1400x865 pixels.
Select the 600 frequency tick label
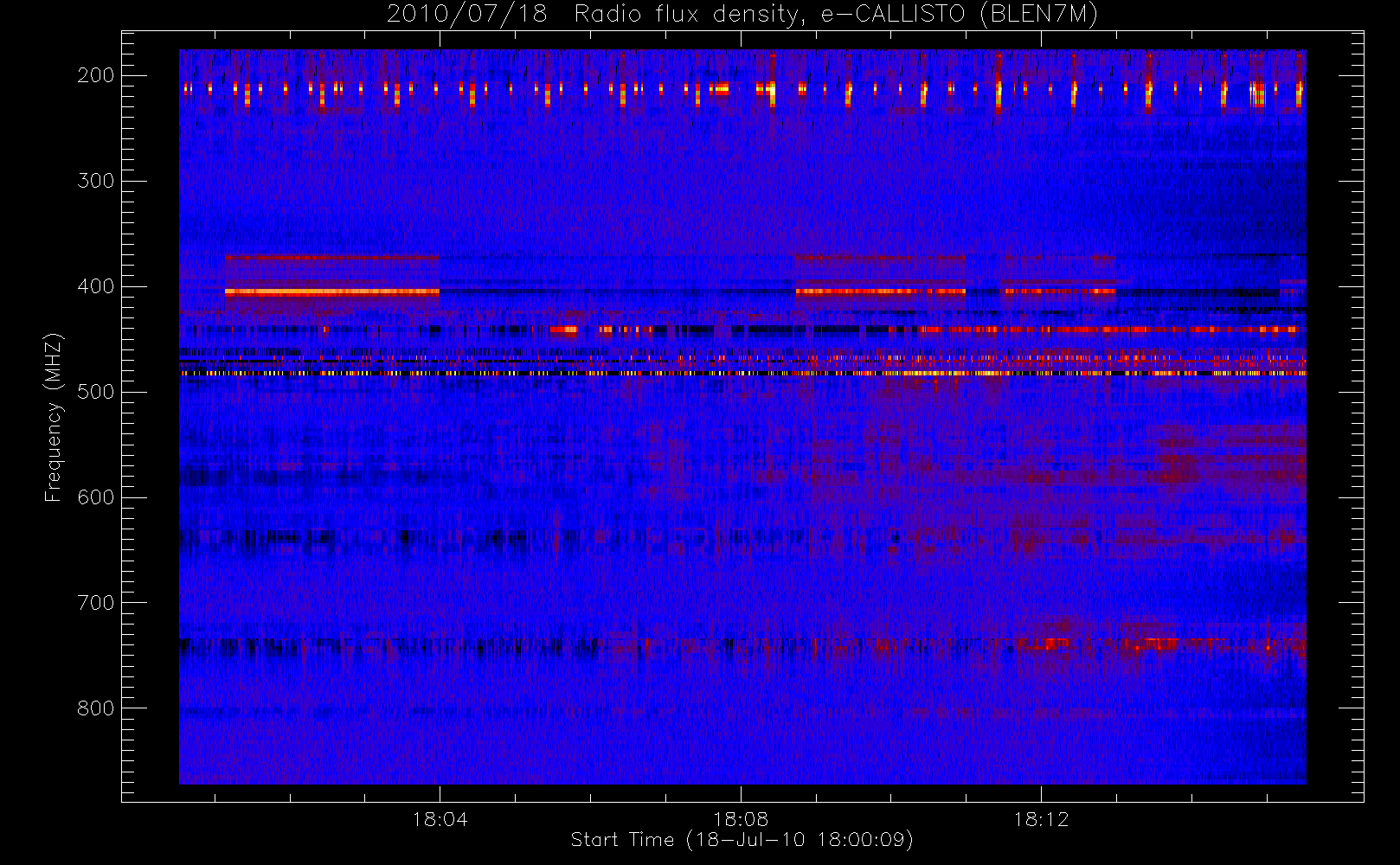tap(95, 497)
